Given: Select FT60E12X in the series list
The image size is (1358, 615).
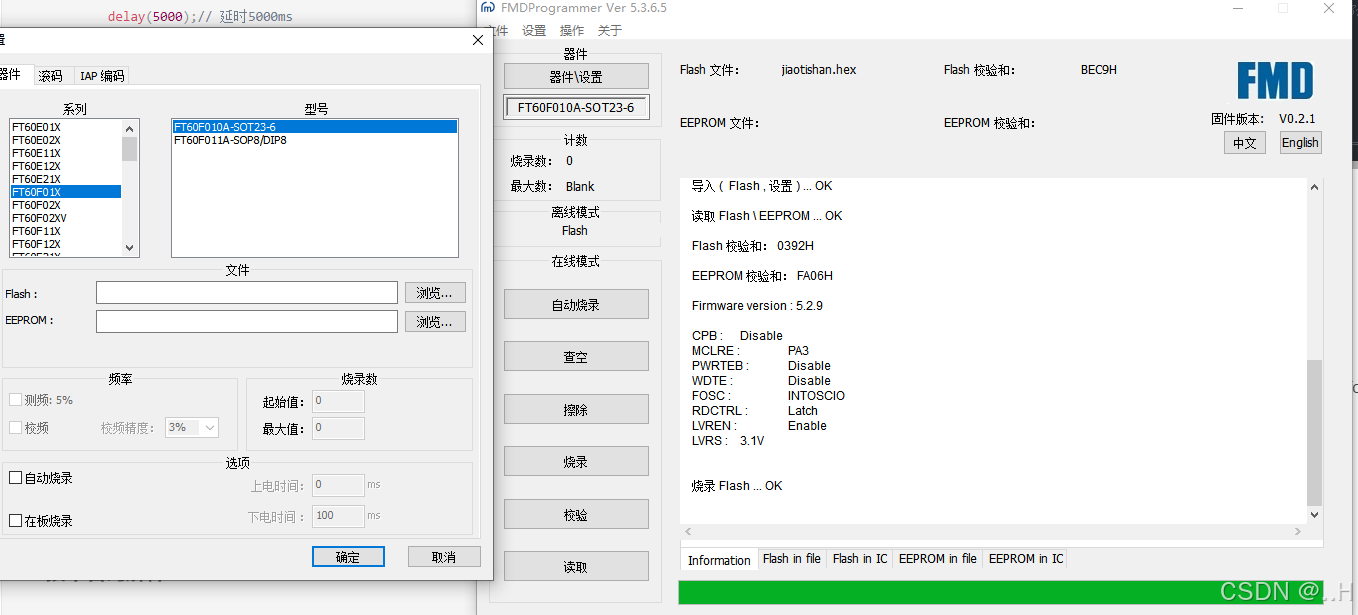Looking at the screenshot, I should [x=65, y=166].
